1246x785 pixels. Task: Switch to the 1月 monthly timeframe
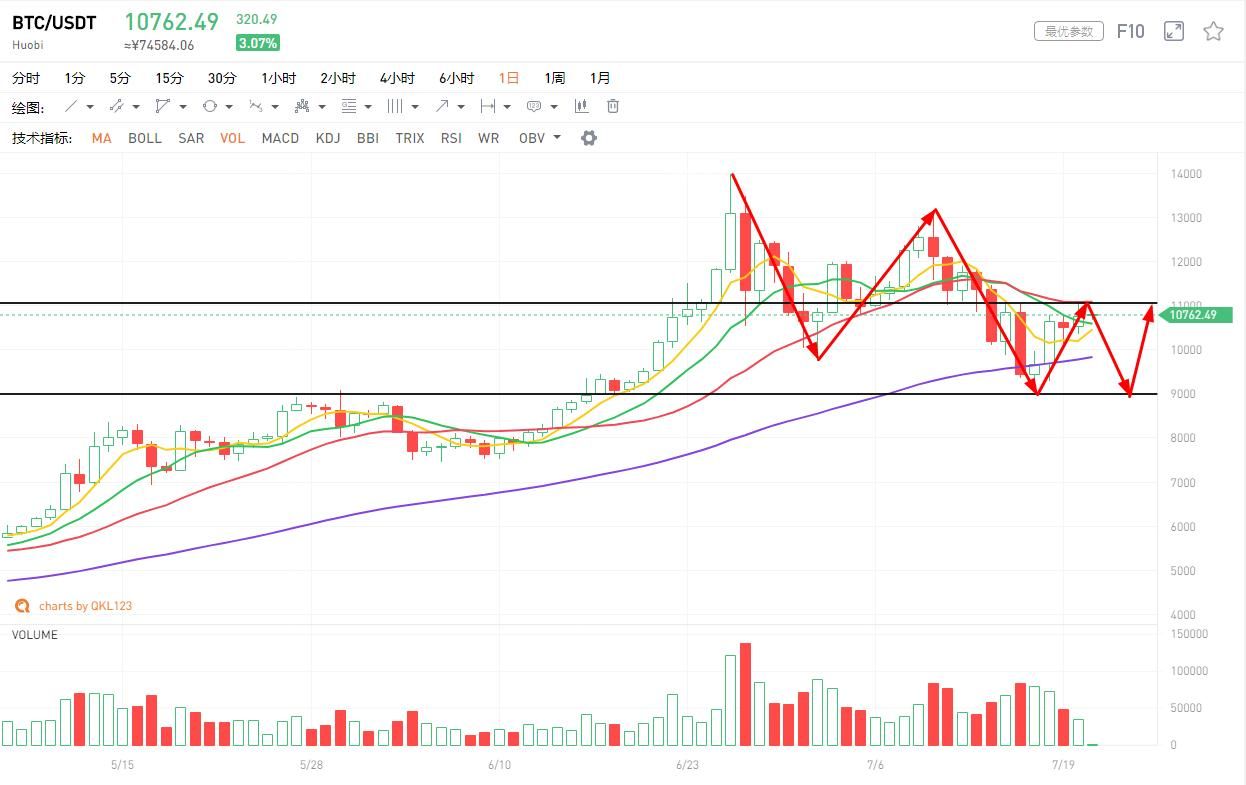pyautogui.click(x=600, y=78)
